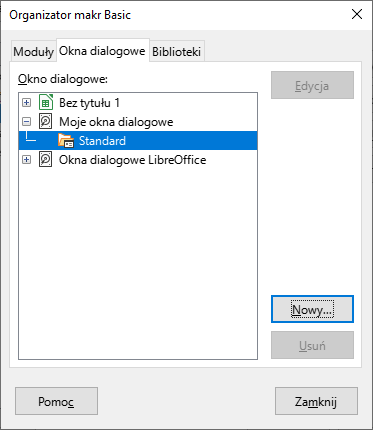Image resolution: width=373 pixels, height=430 pixels.
Task: Switch to the Moduły tab
Action: 33,52
